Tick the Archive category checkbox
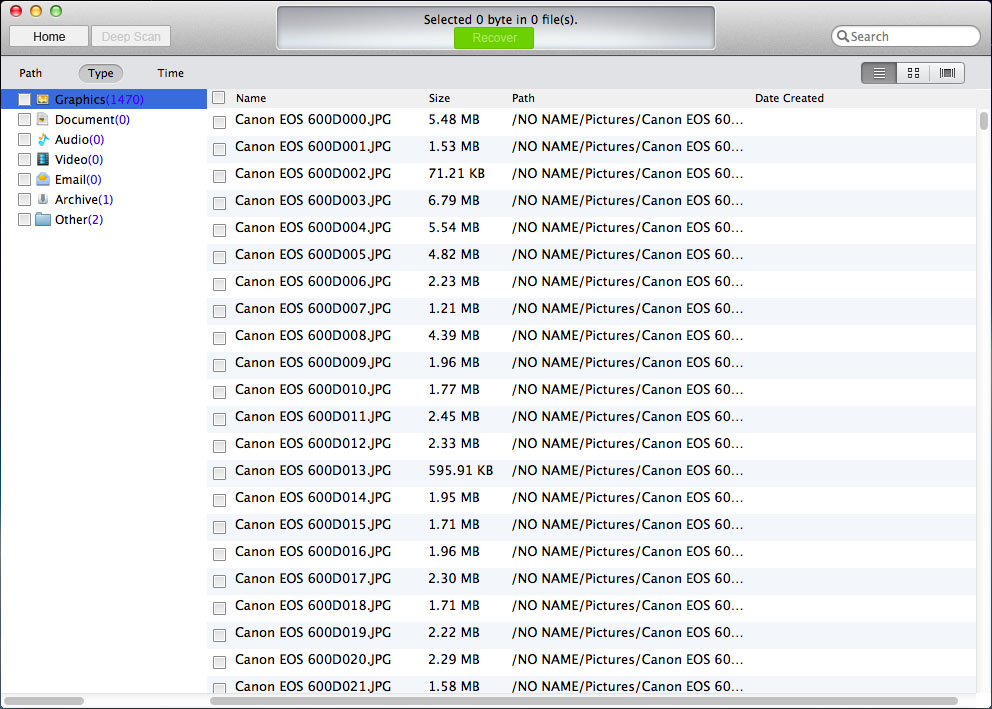This screenshot has width=992, height=709. click(24, 199)
